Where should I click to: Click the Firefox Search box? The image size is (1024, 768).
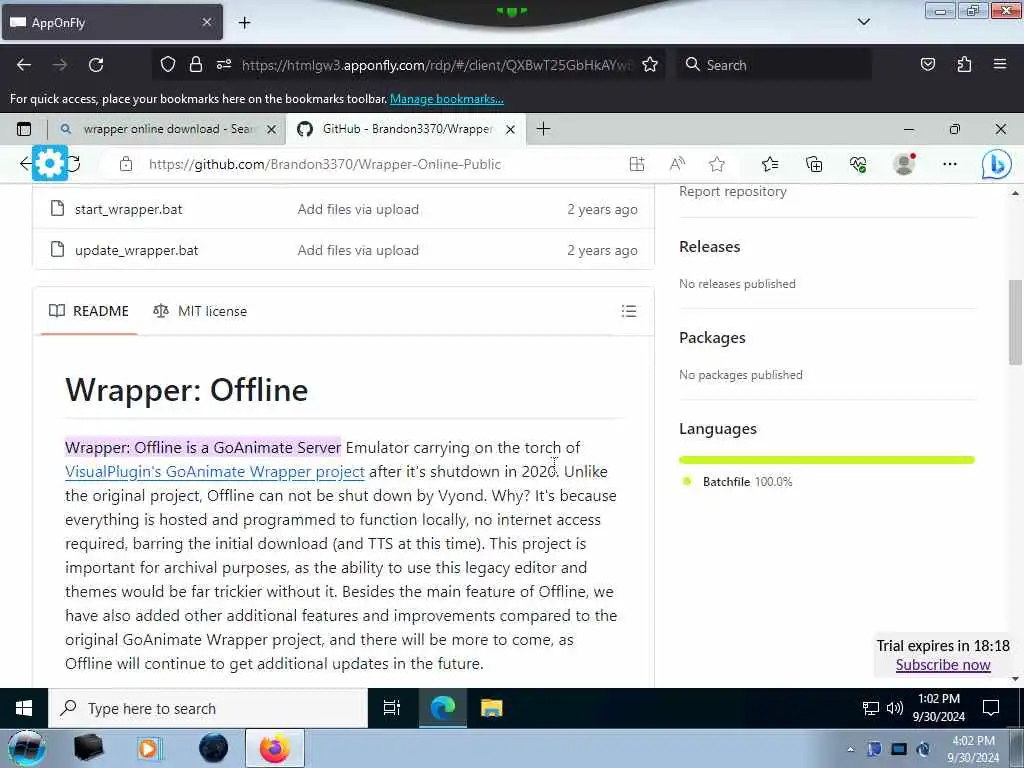pyautogui.click(x=774, y=65)
